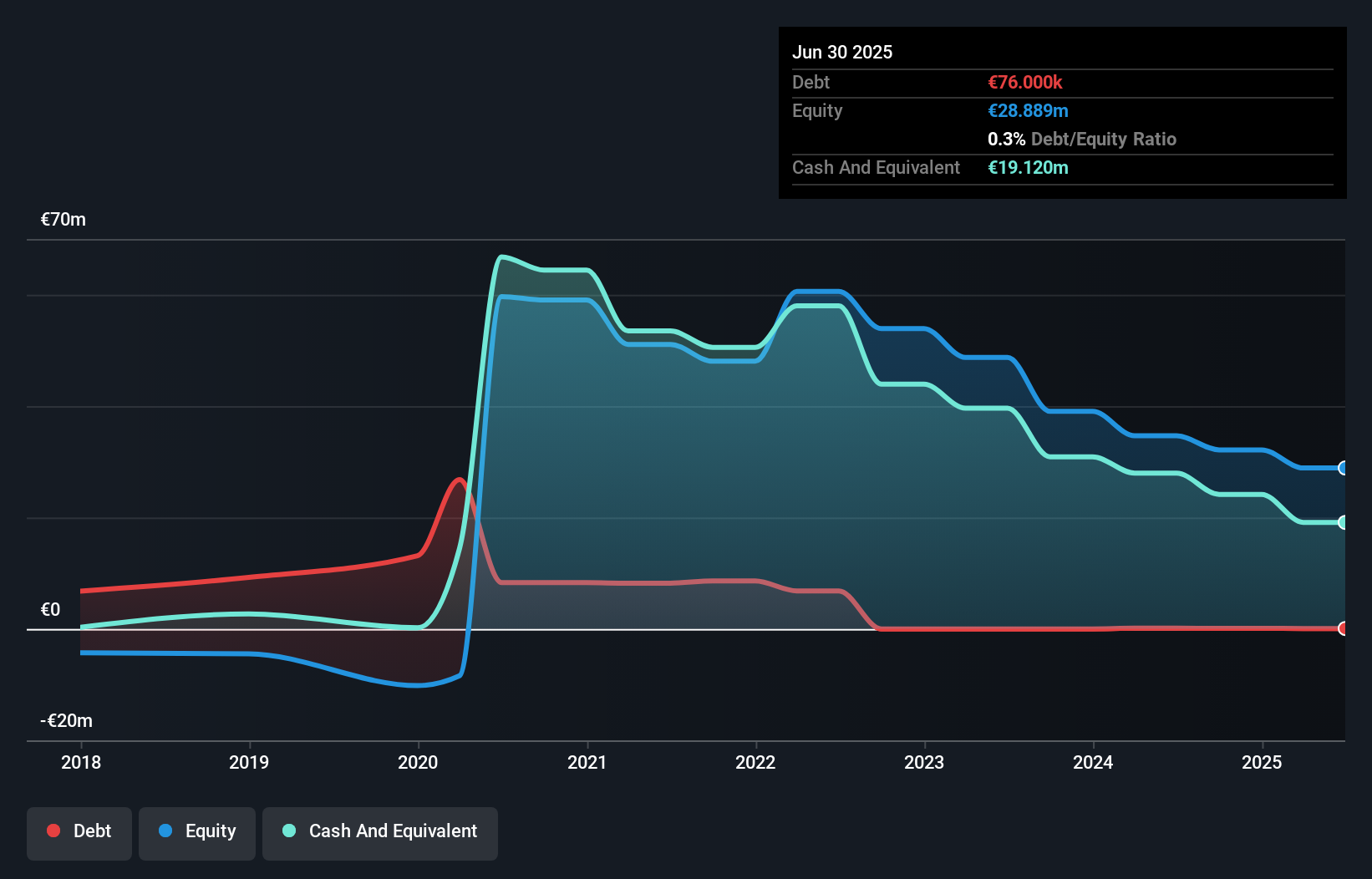Click the €70m gridline label
Viewport: 1372px width, 879px height.
click(63, 219)
